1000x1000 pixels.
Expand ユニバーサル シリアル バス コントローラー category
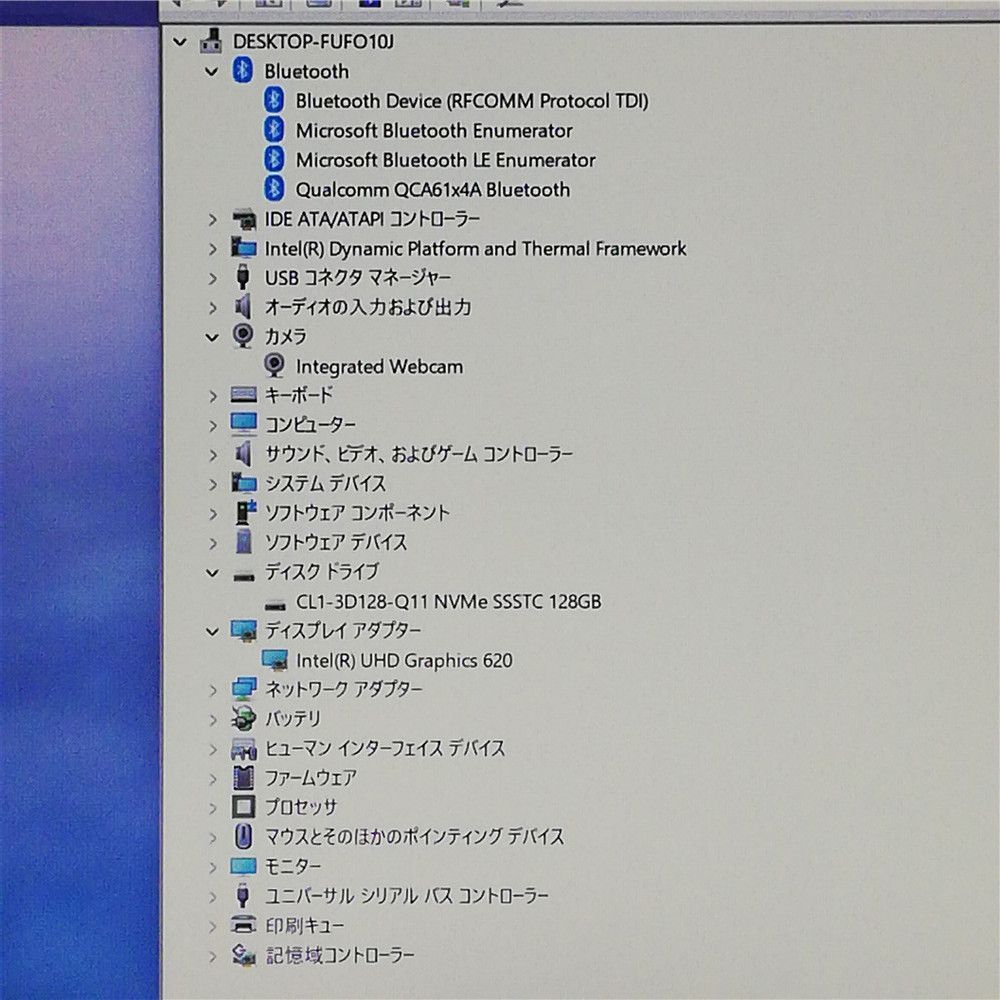213,897
